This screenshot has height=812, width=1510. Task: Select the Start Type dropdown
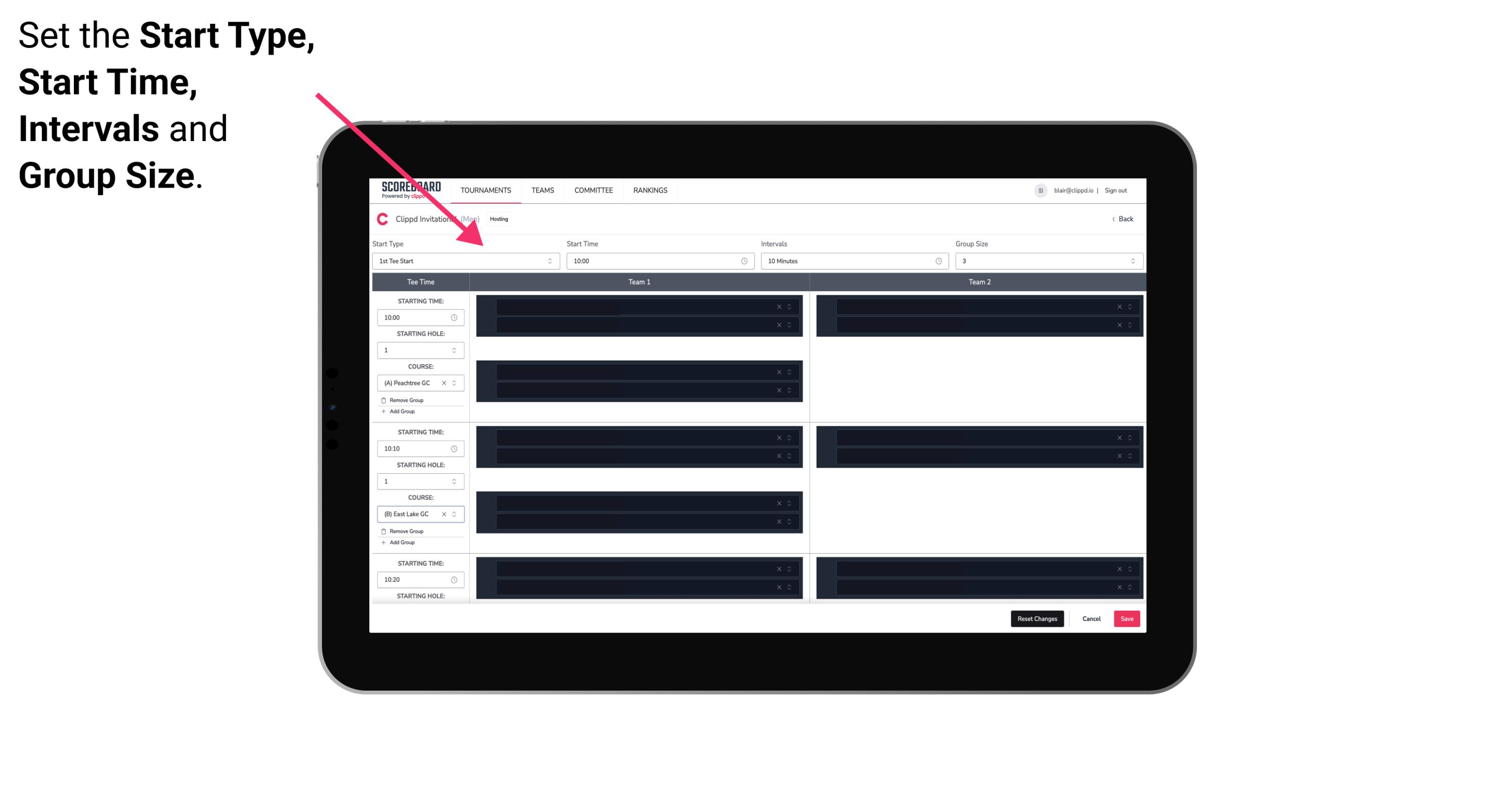[463, 262]
